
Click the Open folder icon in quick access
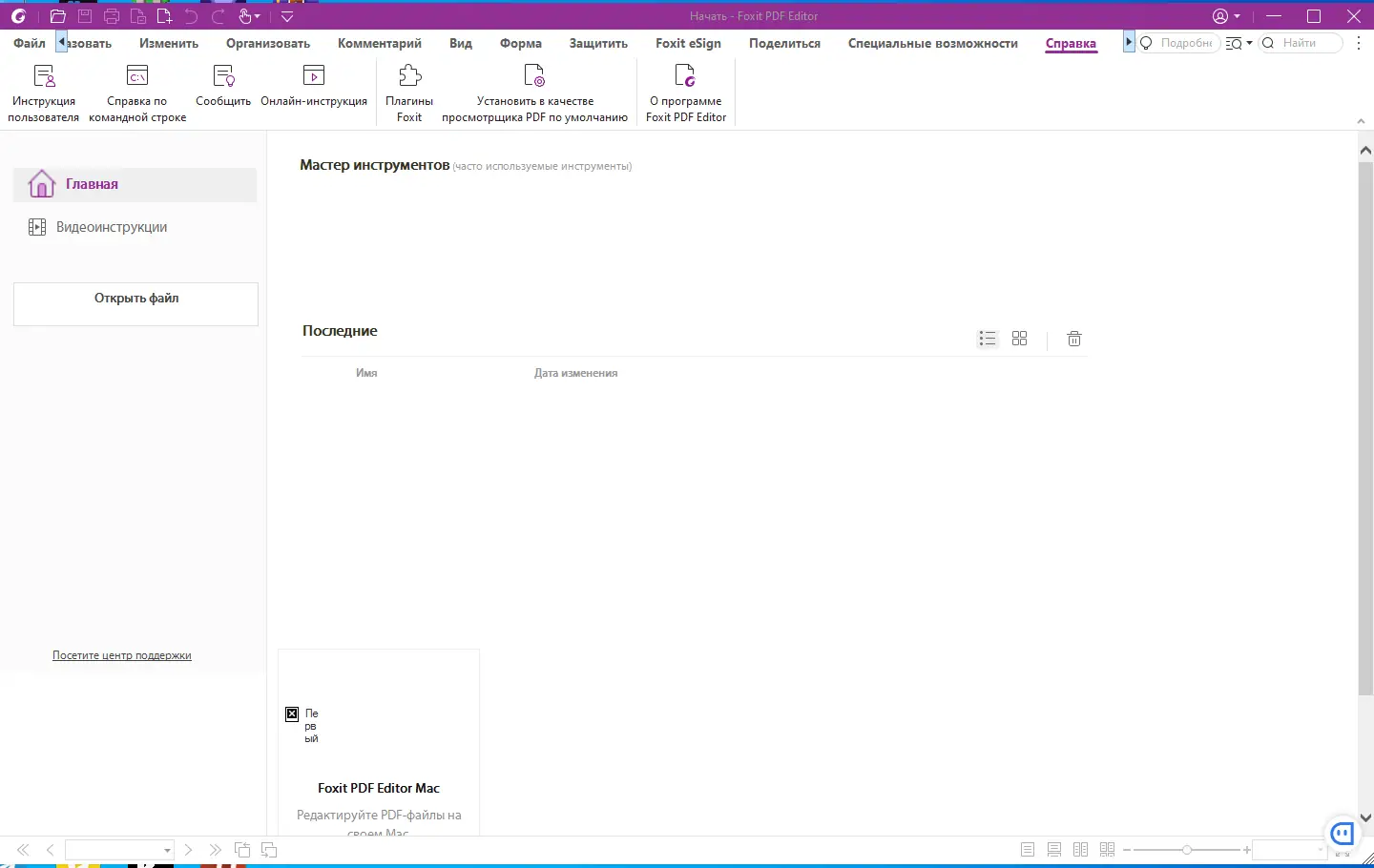(57, 16)
